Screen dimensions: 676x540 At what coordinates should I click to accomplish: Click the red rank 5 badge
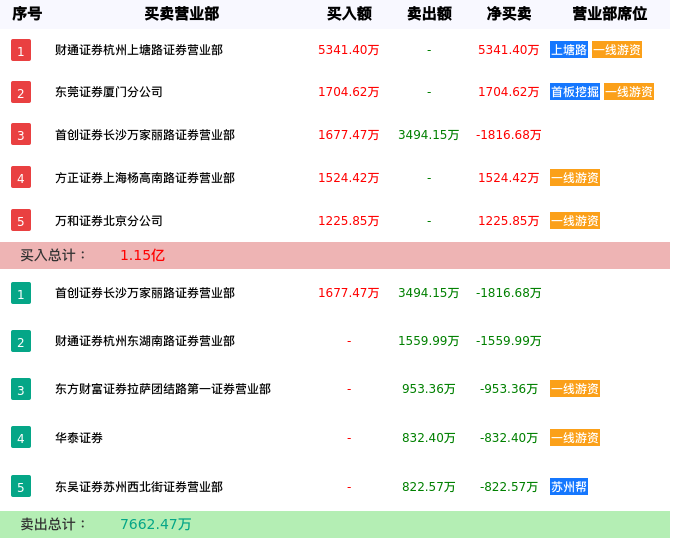click(x=21, y=221)
